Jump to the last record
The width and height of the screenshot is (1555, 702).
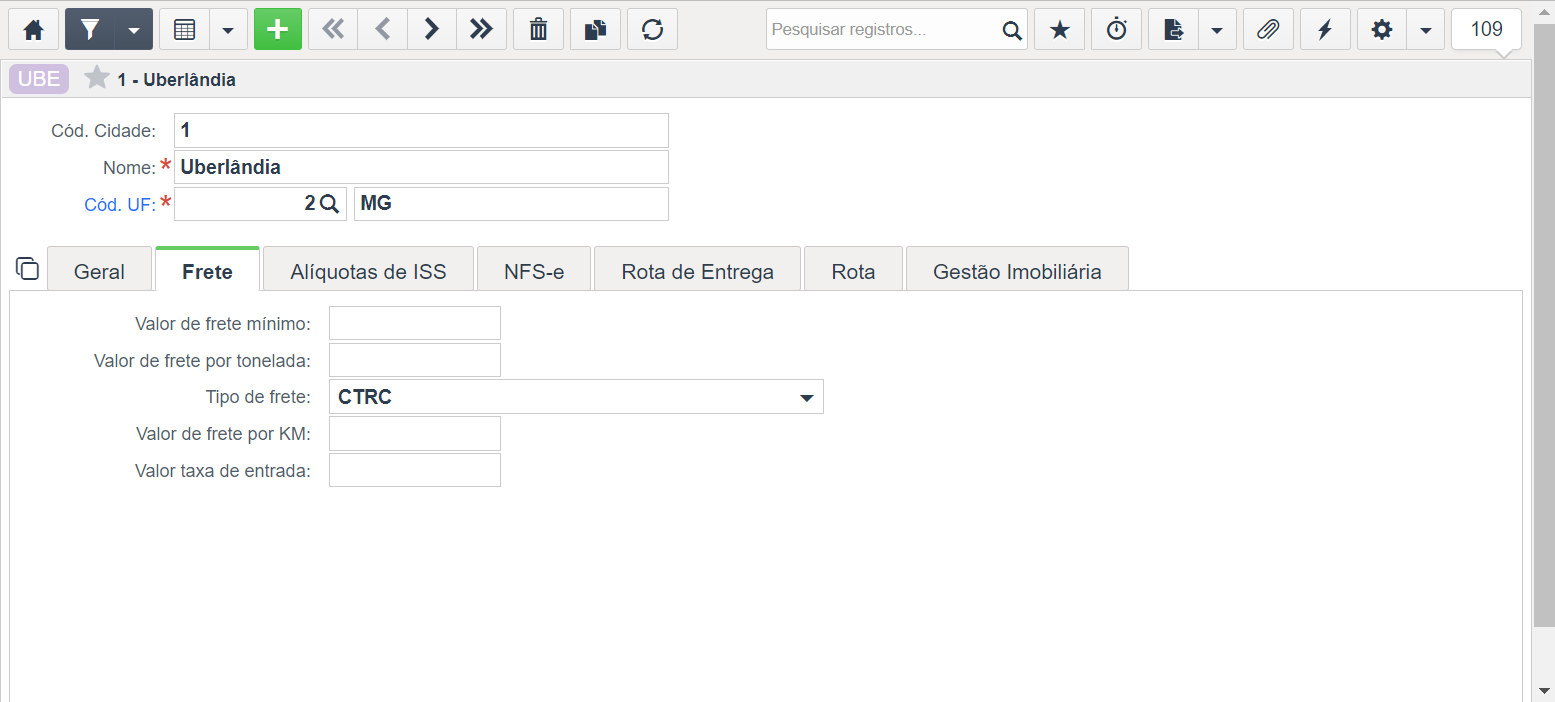(x=481, y=30)
